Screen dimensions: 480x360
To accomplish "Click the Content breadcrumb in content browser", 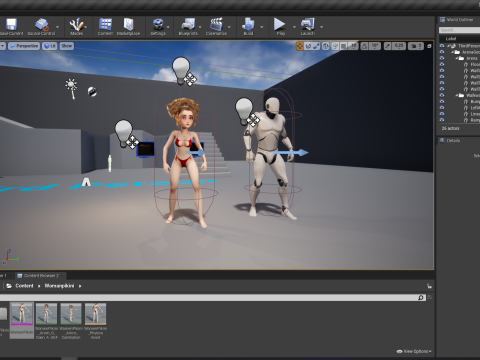I will click(x=24, y=286).
